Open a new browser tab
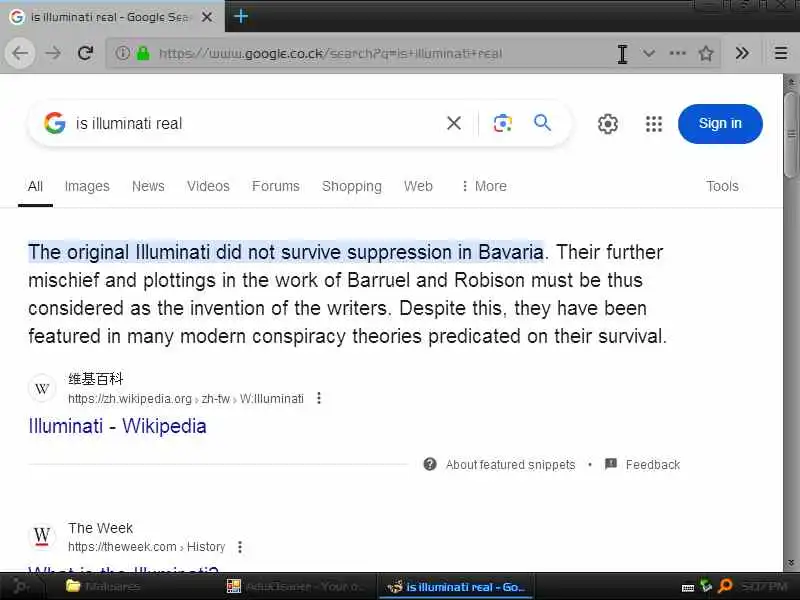The image size is (800, 600). coord(241,16)
